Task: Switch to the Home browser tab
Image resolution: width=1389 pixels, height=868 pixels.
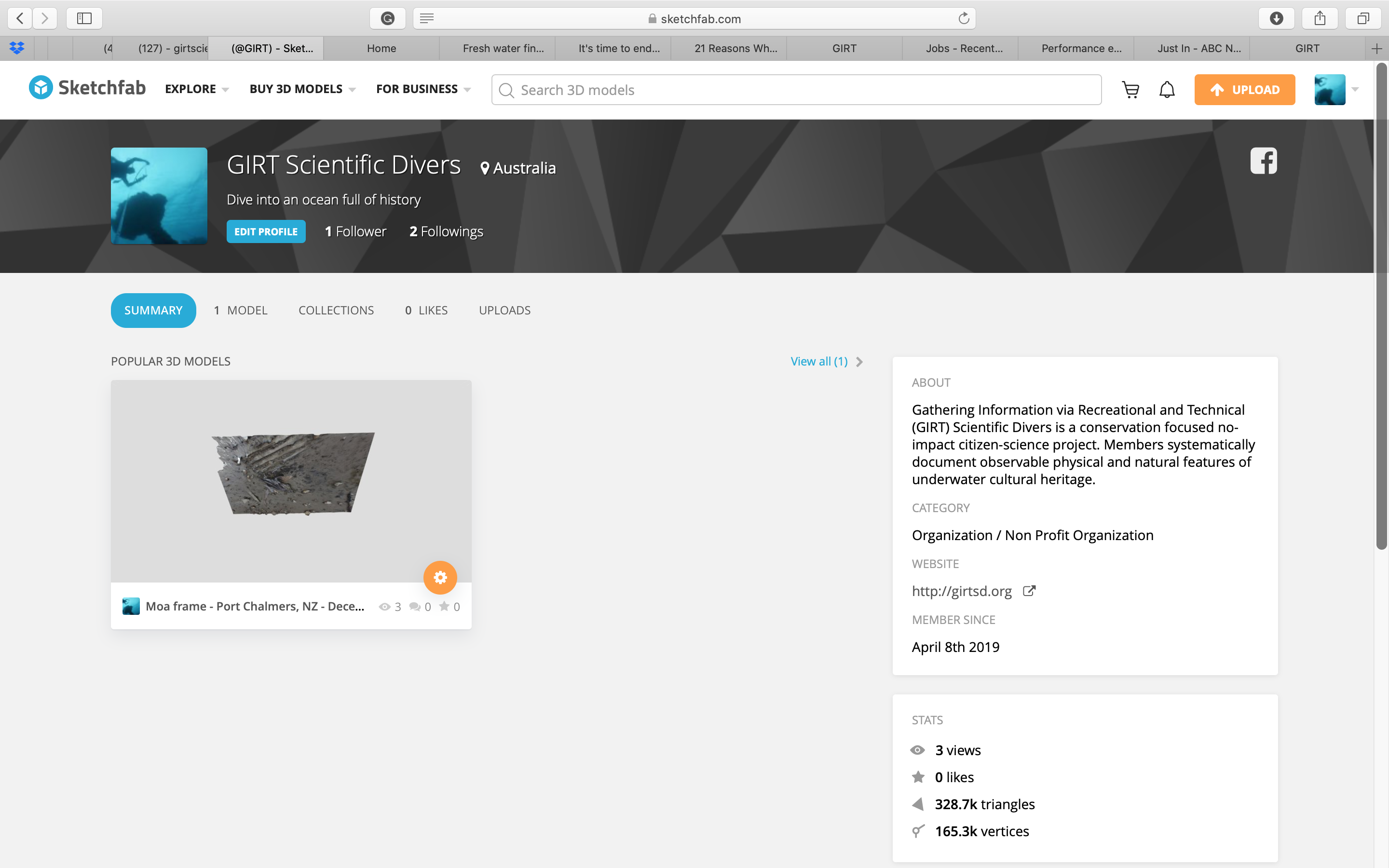Action: point(381,49)
